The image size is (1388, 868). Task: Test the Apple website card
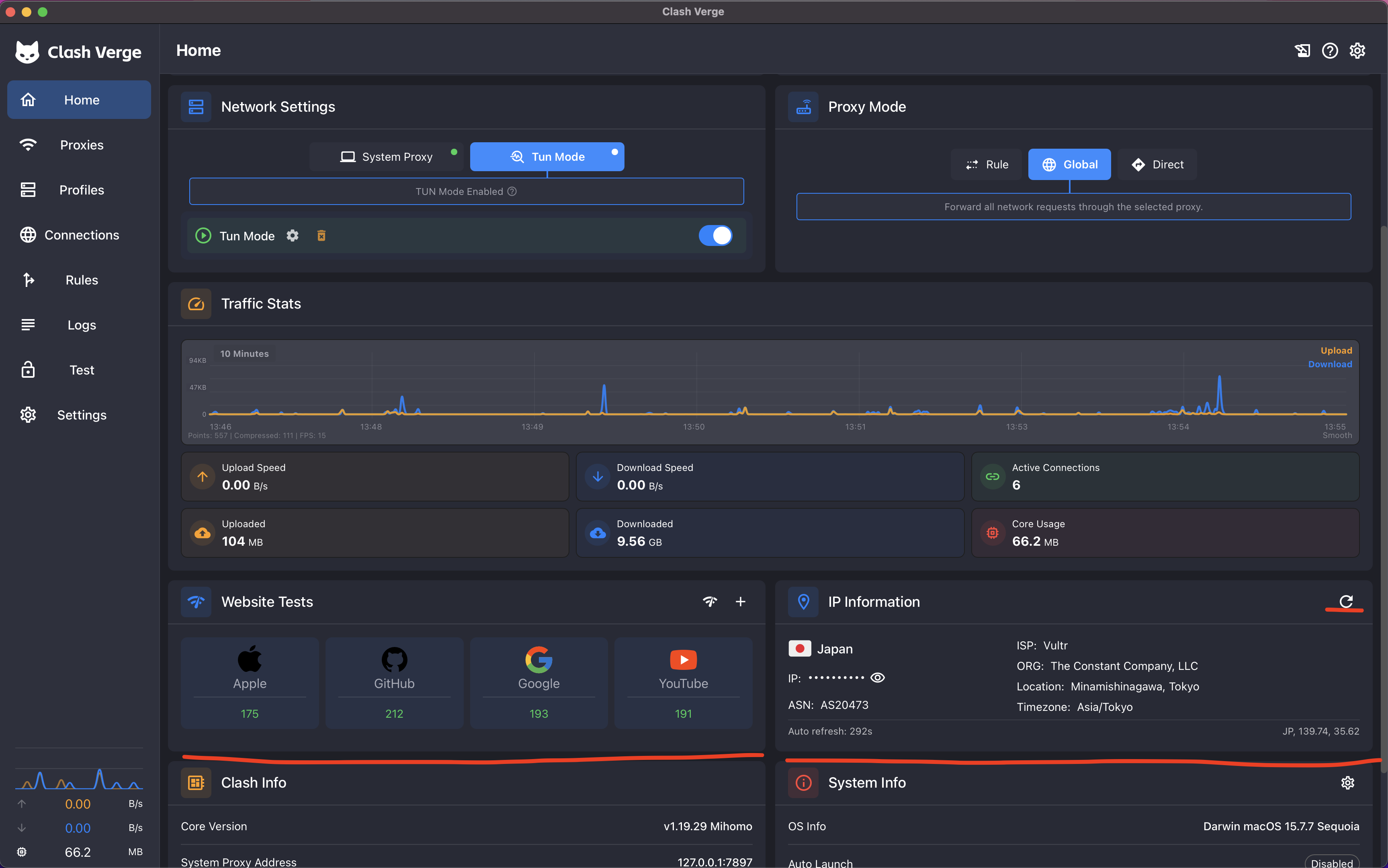click(x=250, y=683)
